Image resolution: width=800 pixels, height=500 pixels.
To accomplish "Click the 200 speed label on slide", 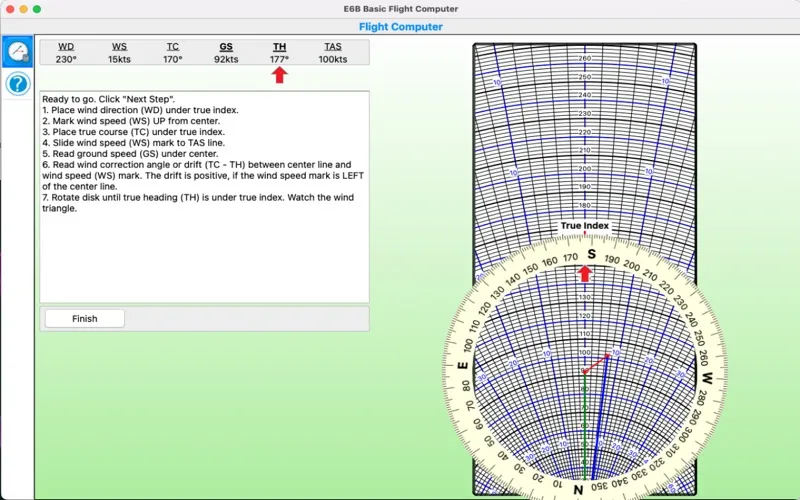I will click(x=585, y=168).
